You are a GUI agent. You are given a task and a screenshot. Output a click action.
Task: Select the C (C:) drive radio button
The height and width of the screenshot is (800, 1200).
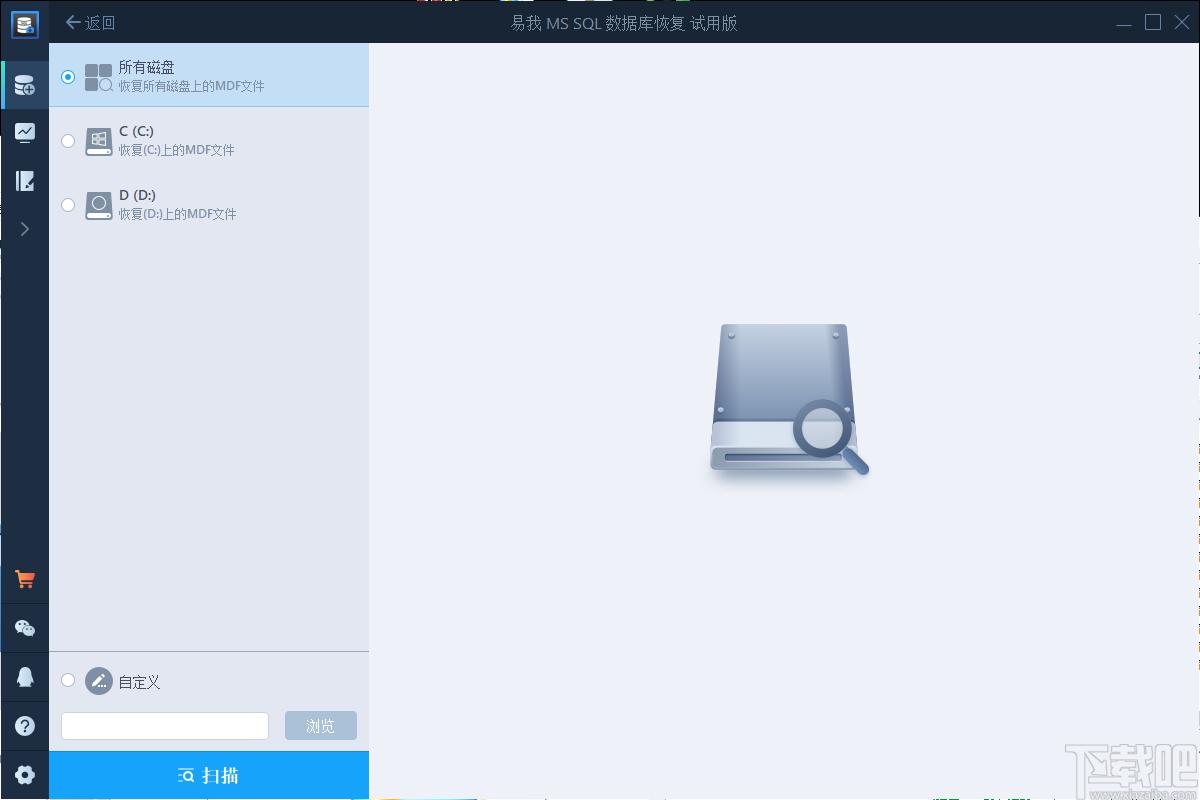(x=68, y=140)
